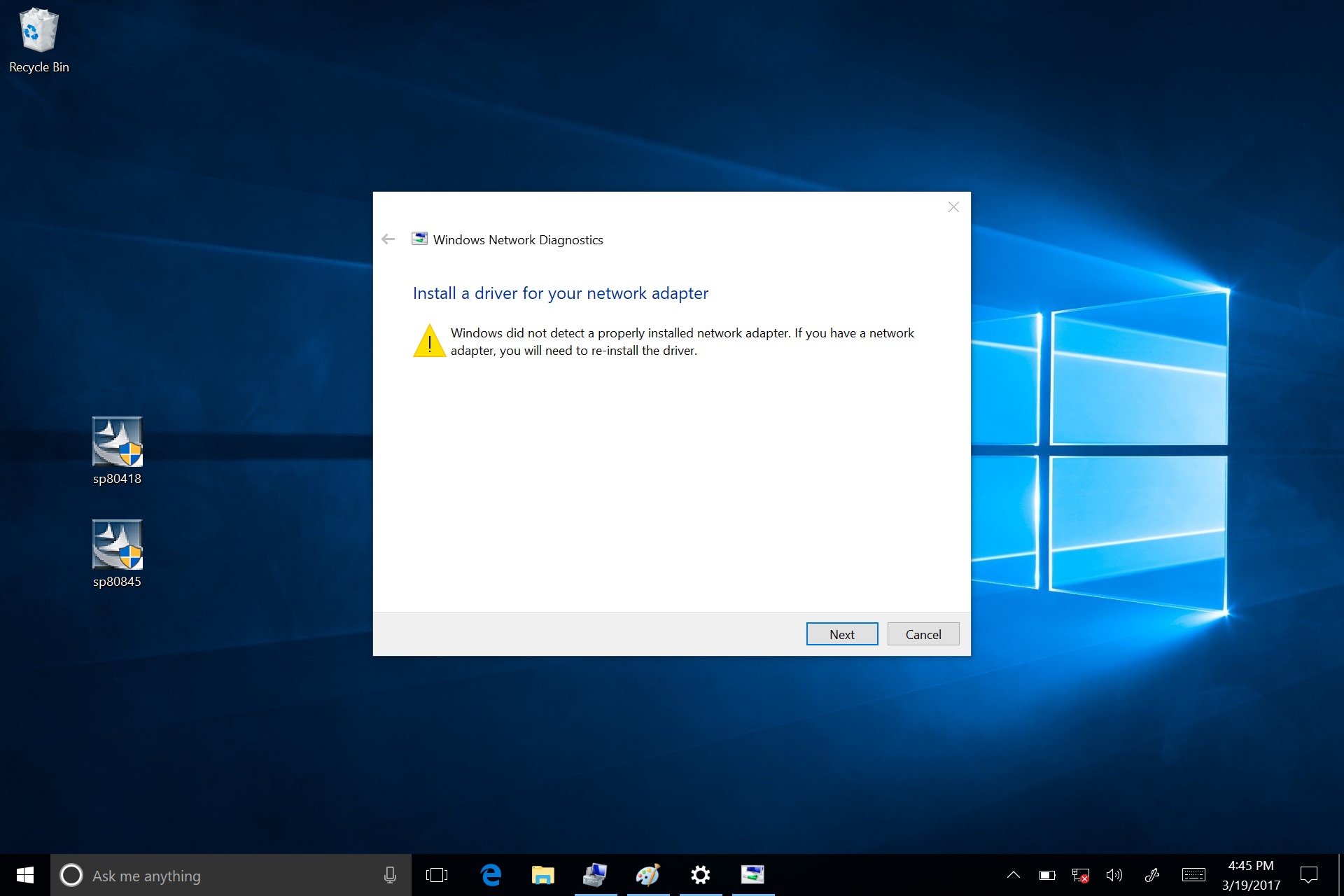
Task: Check the battery status tray icon
Action: point(1047,875)
